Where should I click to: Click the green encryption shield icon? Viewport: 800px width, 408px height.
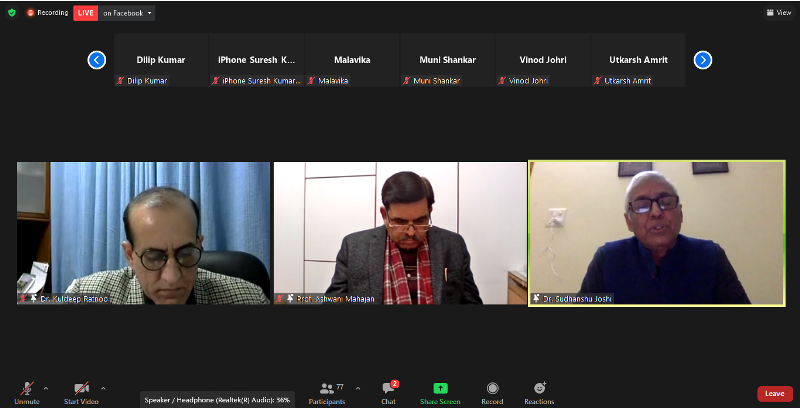coord(12,13)
